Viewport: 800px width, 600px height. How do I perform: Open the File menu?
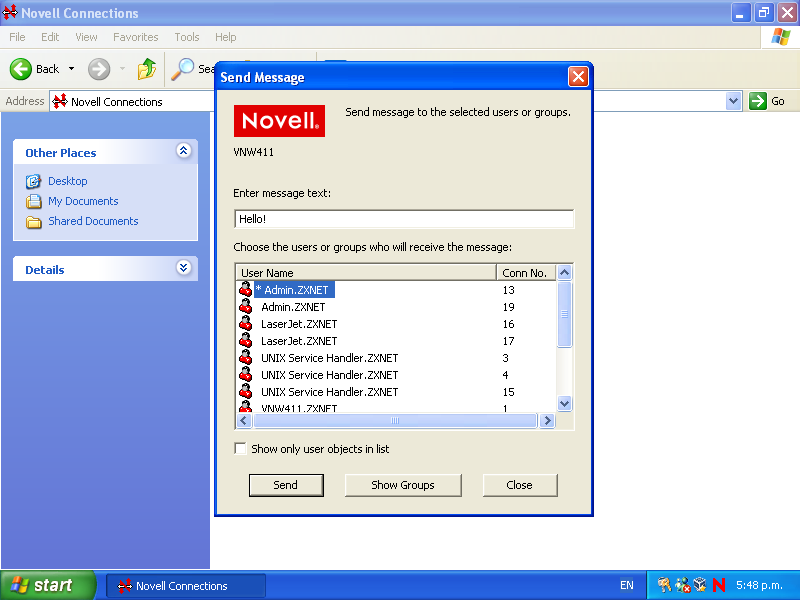[17, 37]
